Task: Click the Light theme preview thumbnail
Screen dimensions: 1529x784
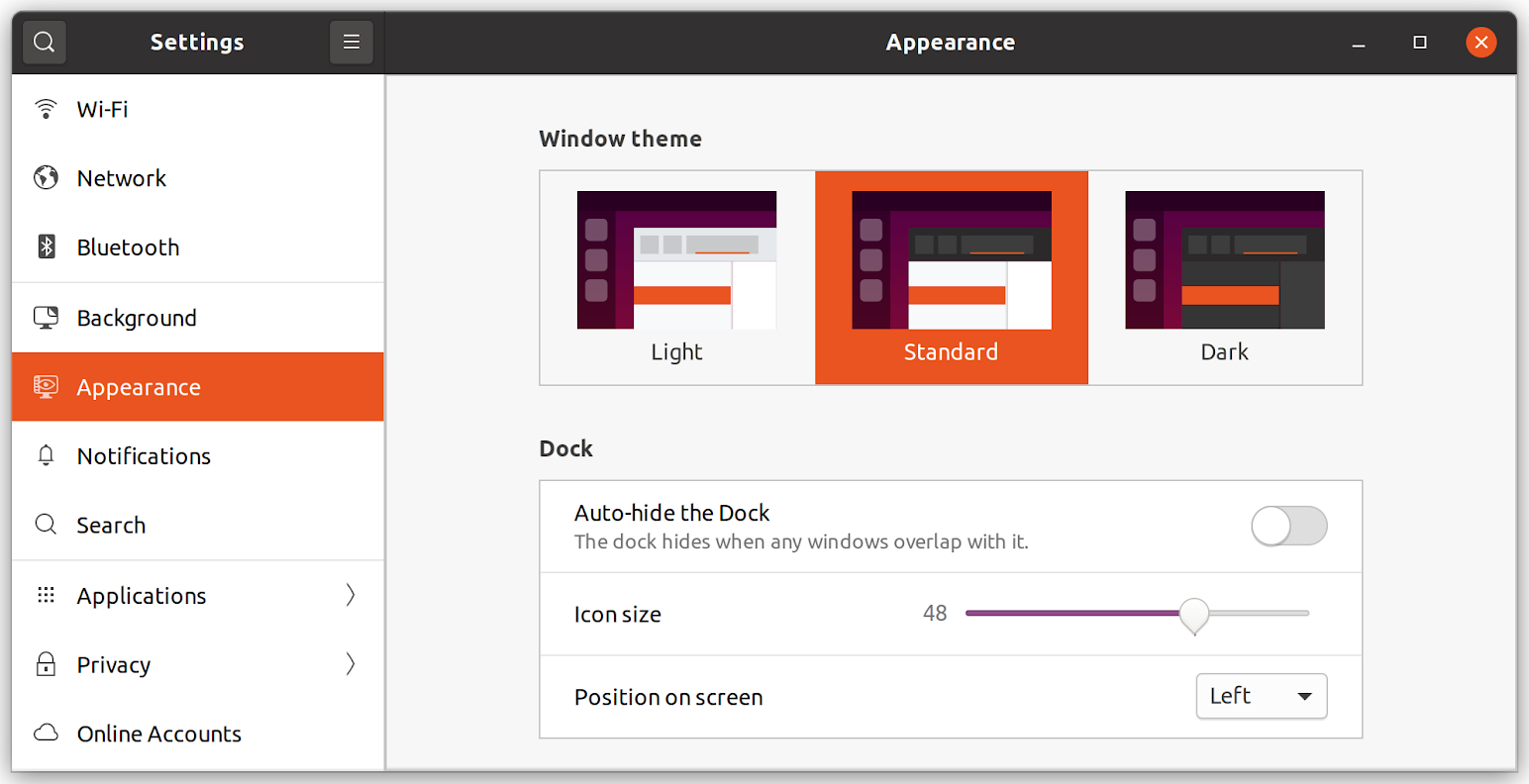Action: click(676, 260)
